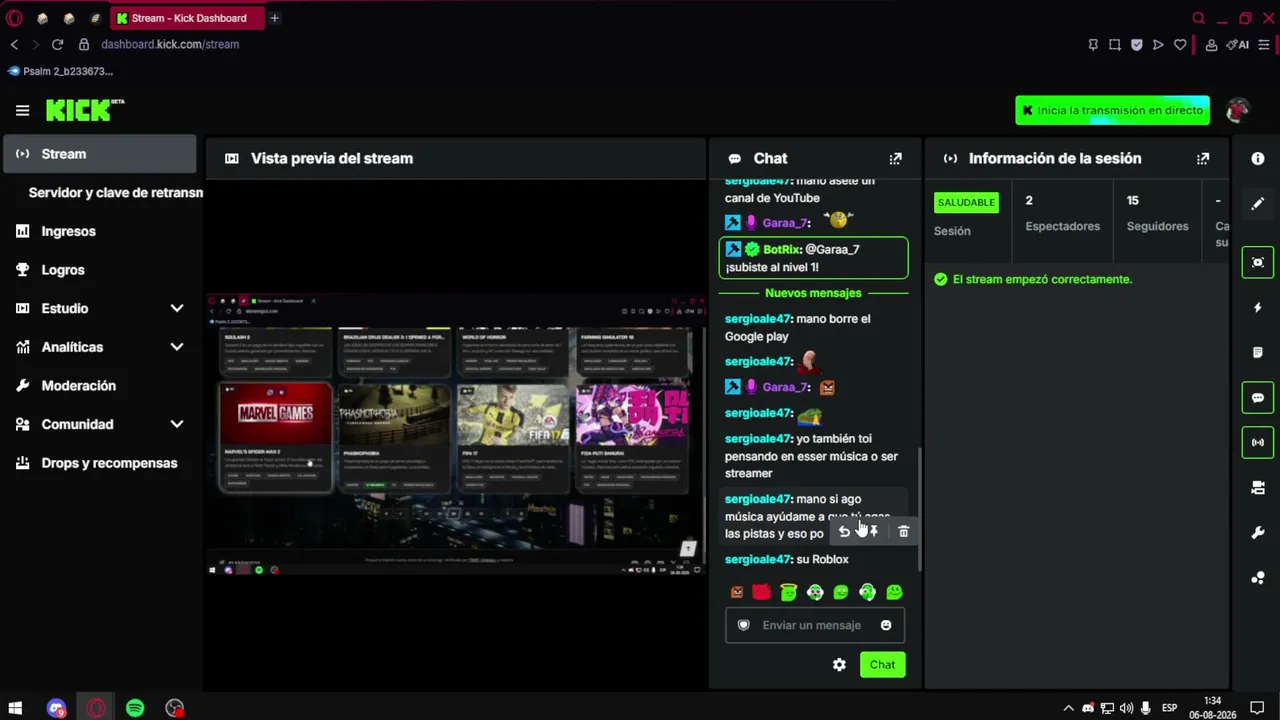The width and height of the screenshot is (1280, 720).
Task: Pick the green halo emote
Action: (x=788, y=592)
